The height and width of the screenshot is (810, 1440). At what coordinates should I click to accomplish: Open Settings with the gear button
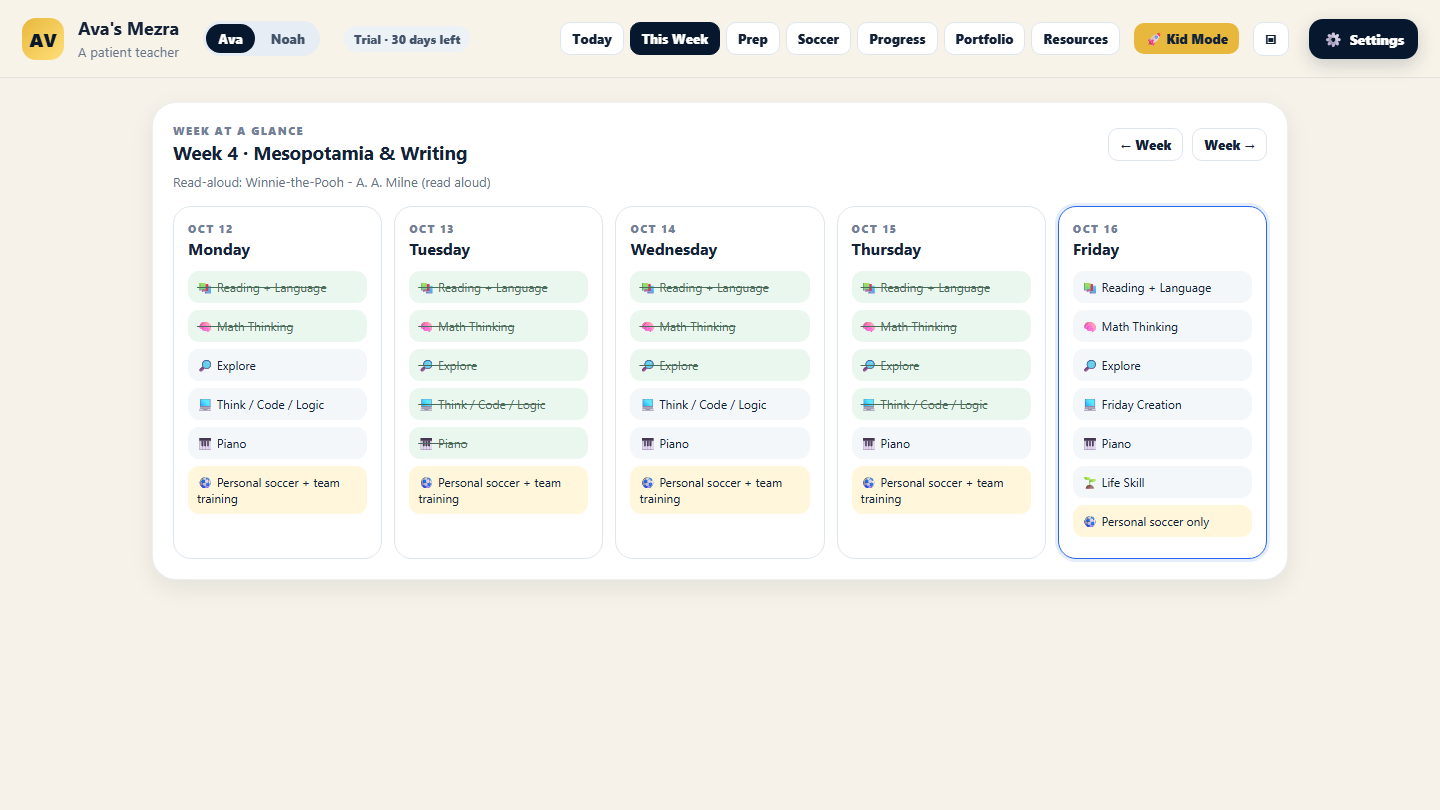(x=1363, y=39)
